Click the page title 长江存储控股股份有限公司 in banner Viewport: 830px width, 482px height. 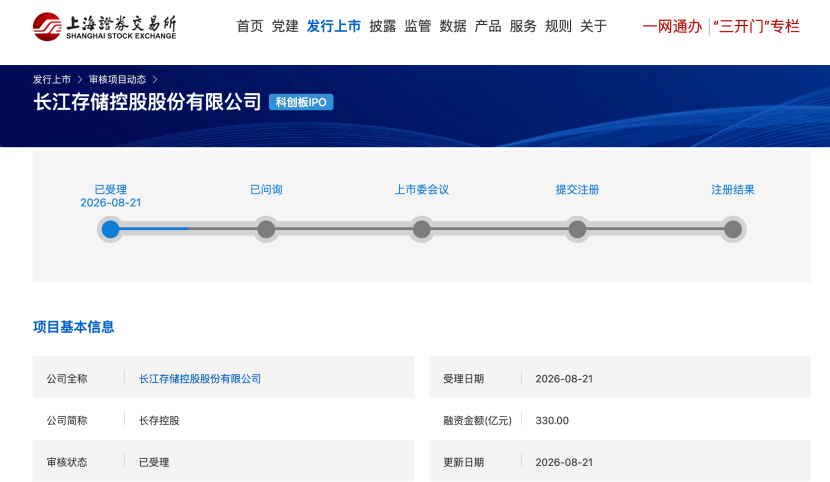(x=147, y=102)
